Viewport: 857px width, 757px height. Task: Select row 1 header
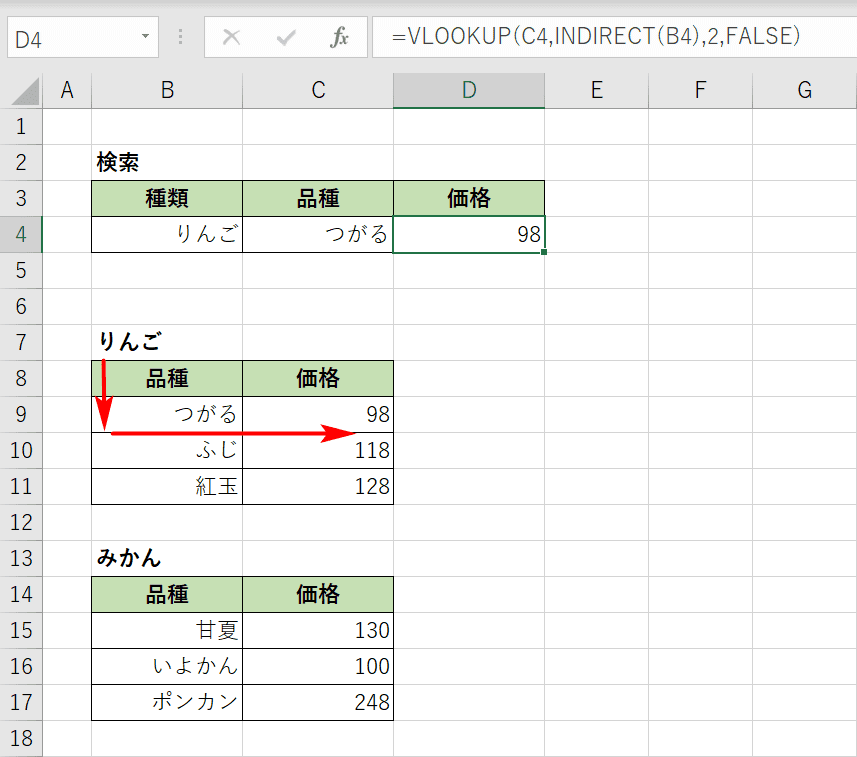point(21,127)
